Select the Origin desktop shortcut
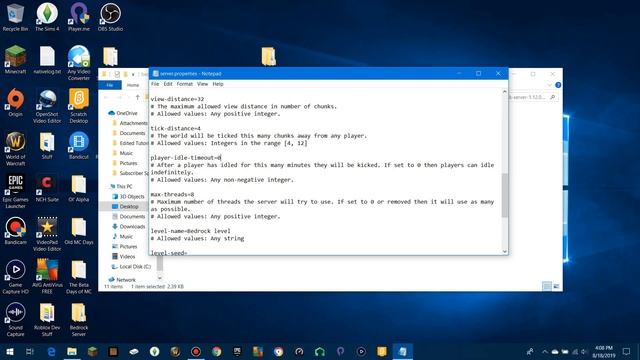Viewport: 640px width, 360px height. coord(15,102)
